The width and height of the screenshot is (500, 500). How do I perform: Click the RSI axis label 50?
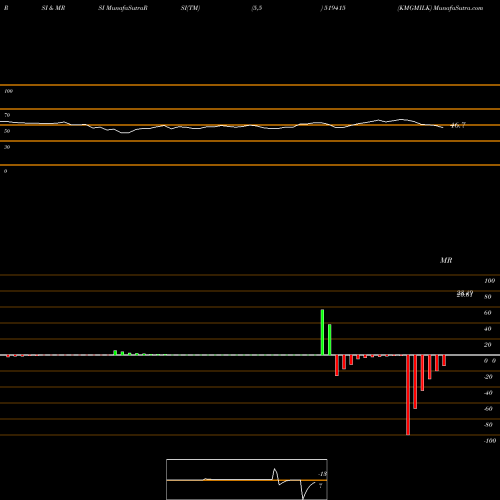(7, 131)
